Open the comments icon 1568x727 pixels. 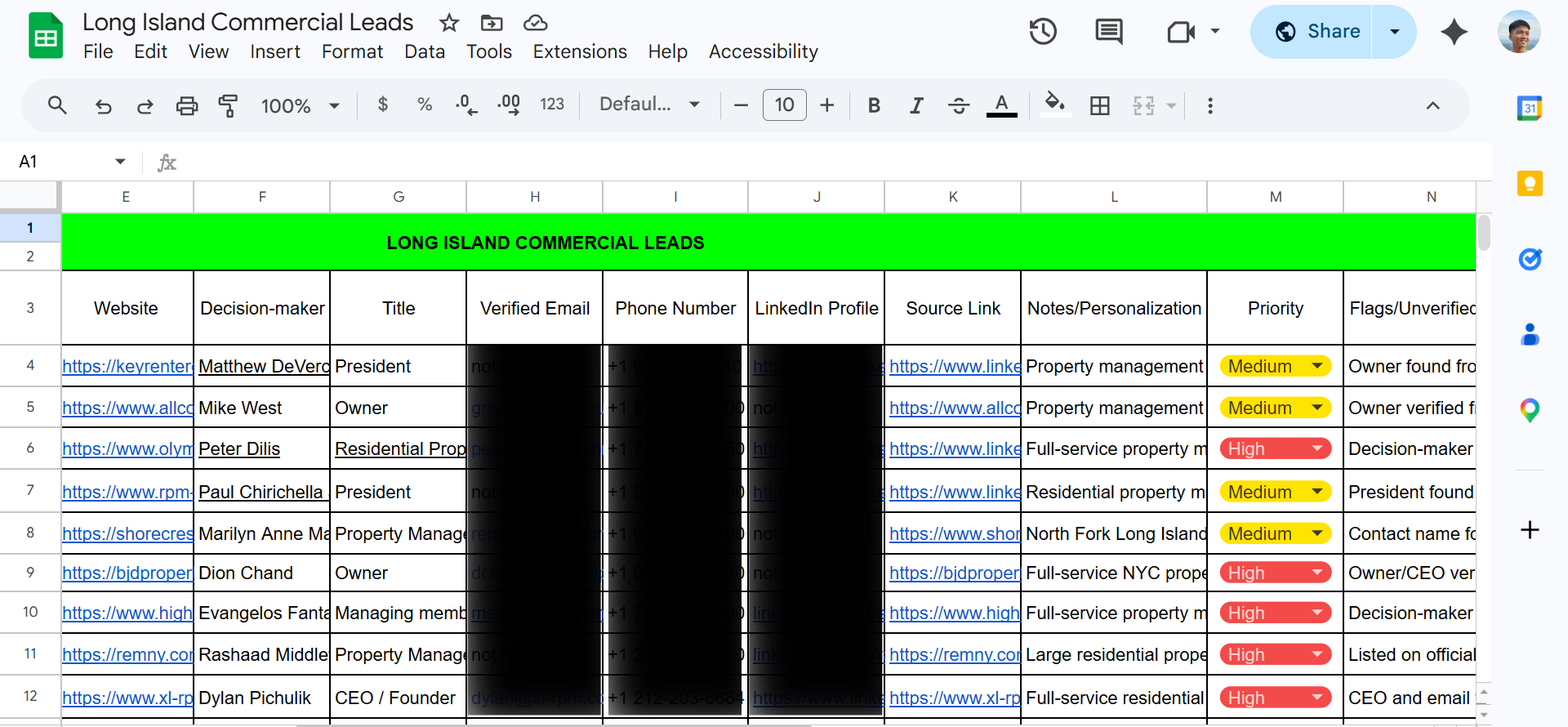click(1108, 32)
